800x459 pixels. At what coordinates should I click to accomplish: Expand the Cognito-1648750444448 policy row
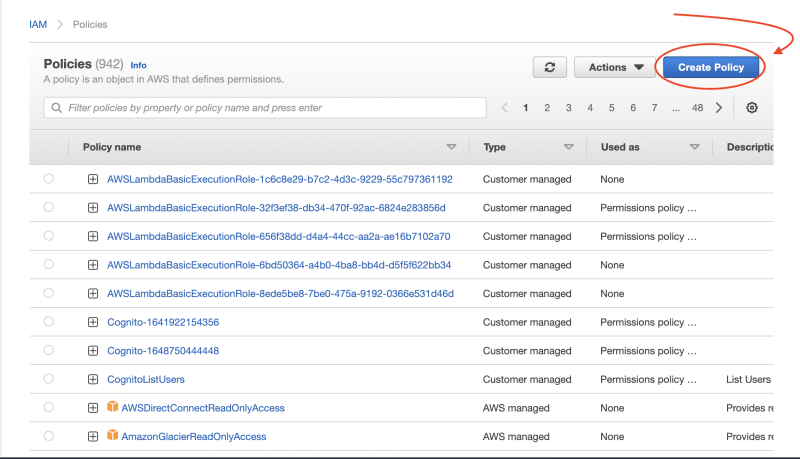(x=93, y=350)
